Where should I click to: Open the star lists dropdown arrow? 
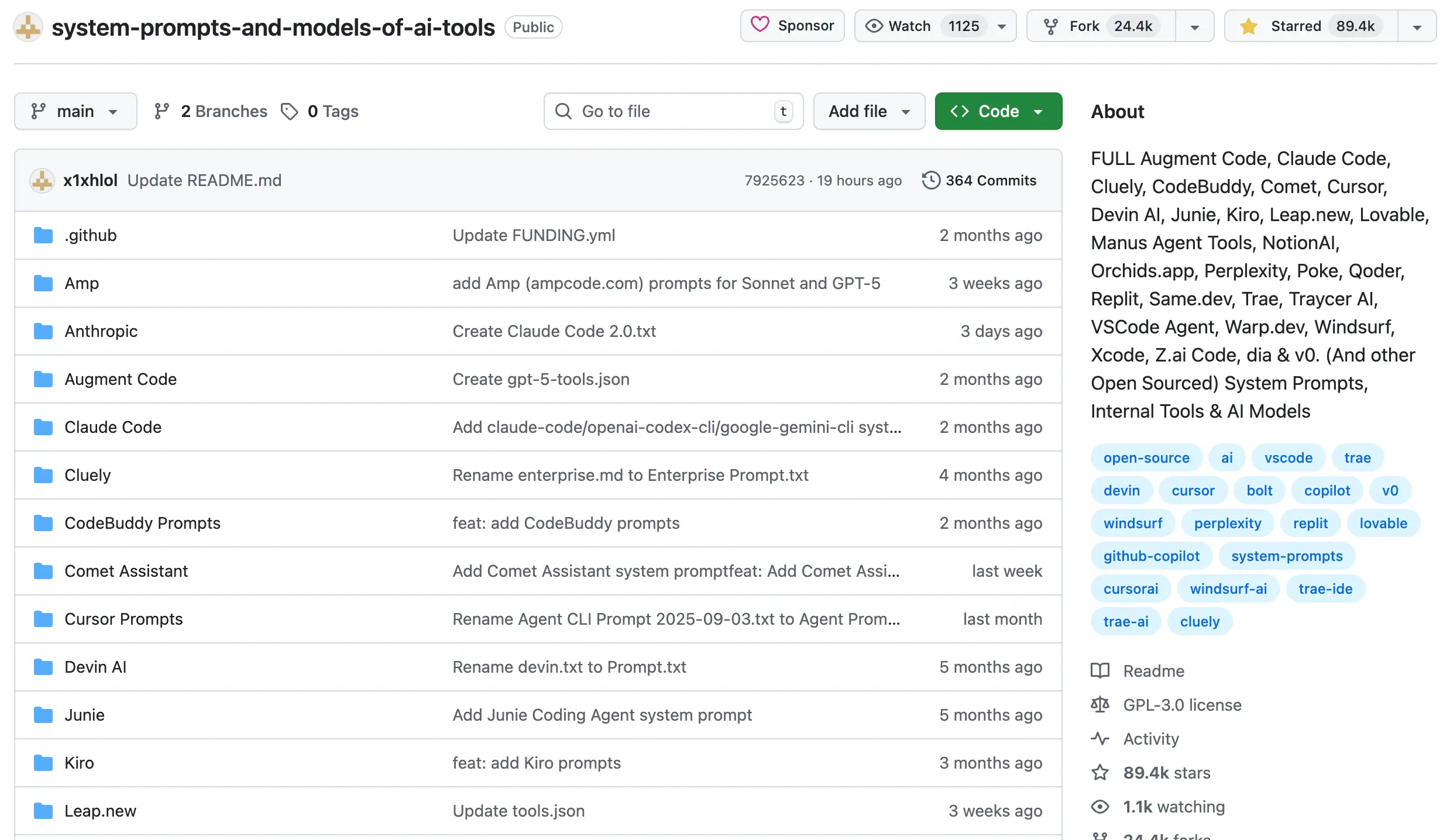point(1417,27)
